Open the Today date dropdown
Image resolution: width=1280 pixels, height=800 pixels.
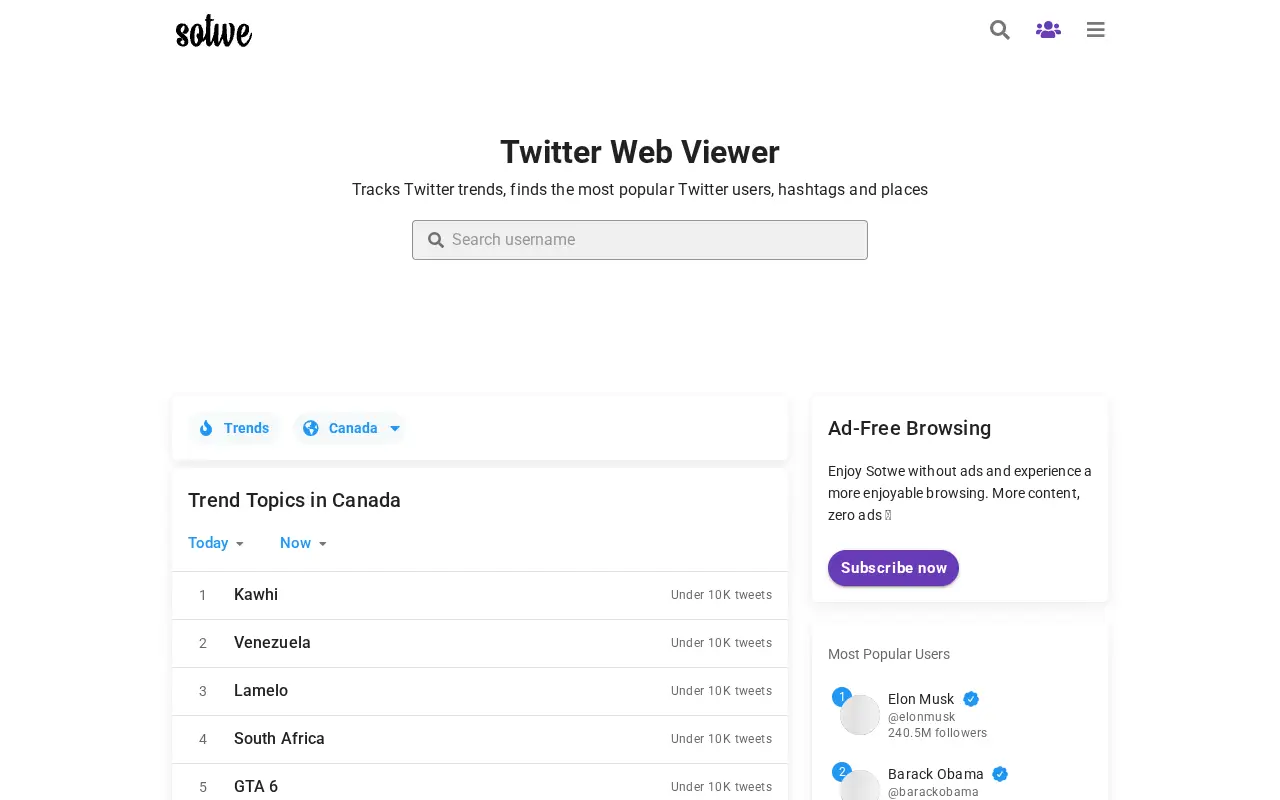(216, 543)
